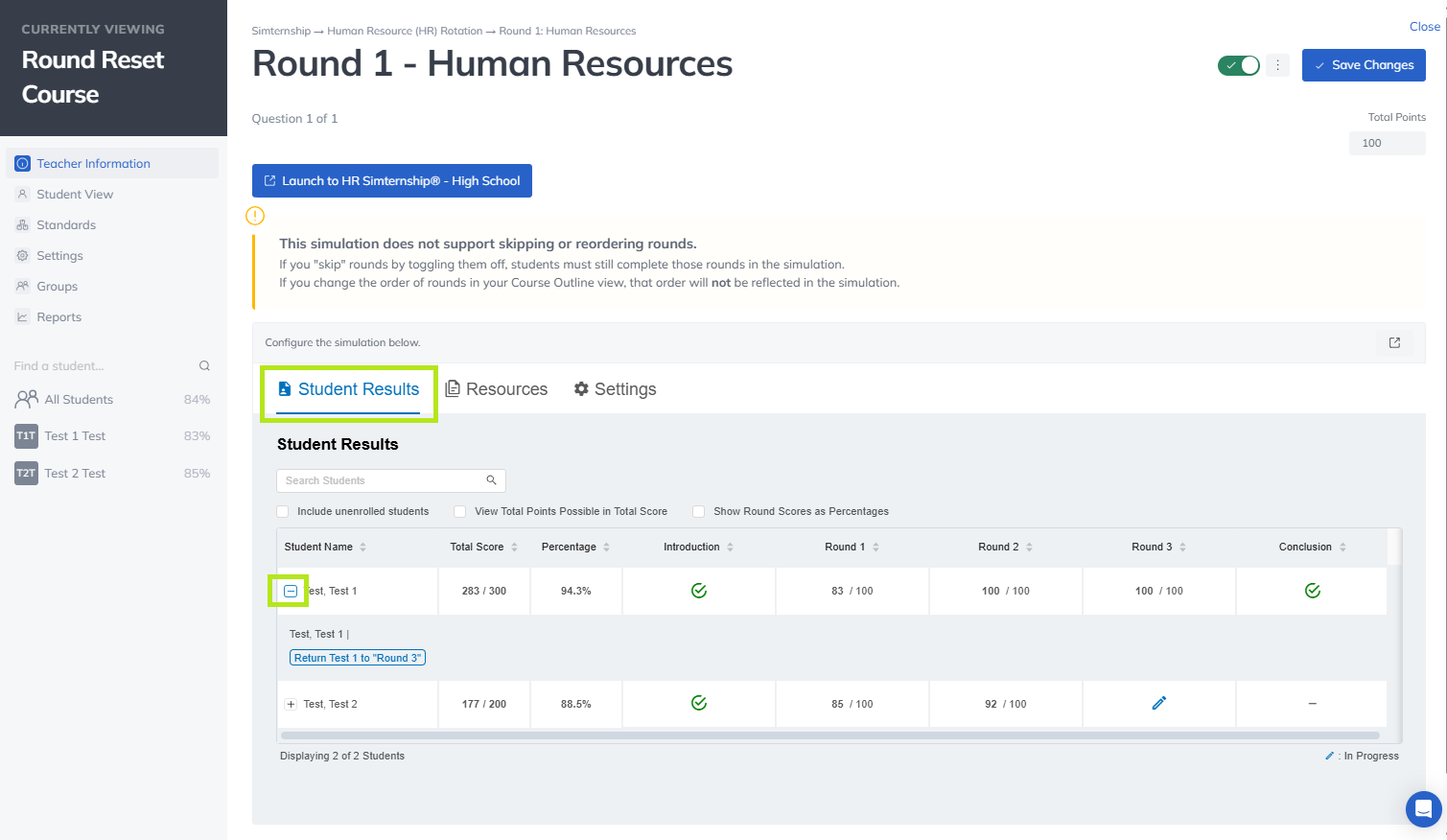Sort by Total Score column arrows
1447x840 pixels.
514,548
